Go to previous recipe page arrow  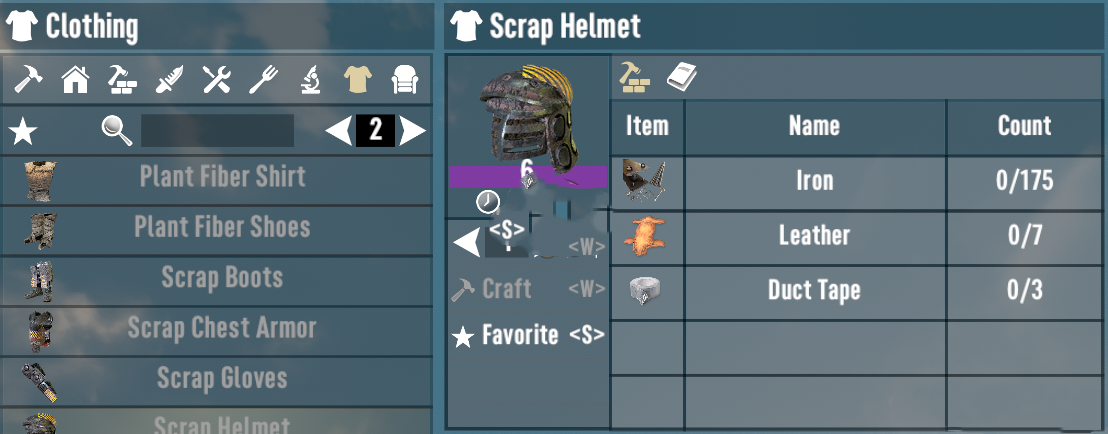pos(338,131)
